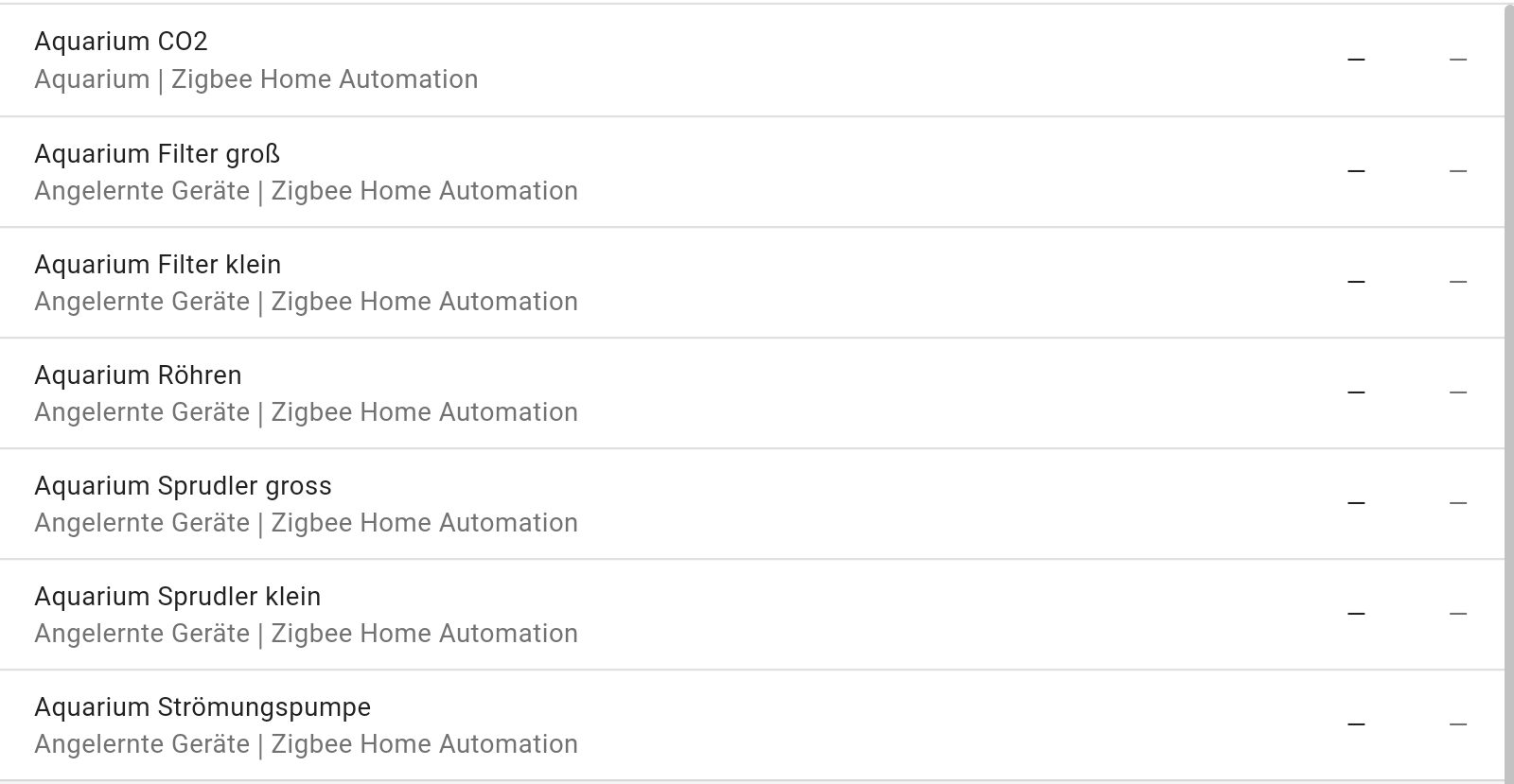
Task: Click the dark dash in Aquarium Strömungspumpe row
Action: (1356, 724)
